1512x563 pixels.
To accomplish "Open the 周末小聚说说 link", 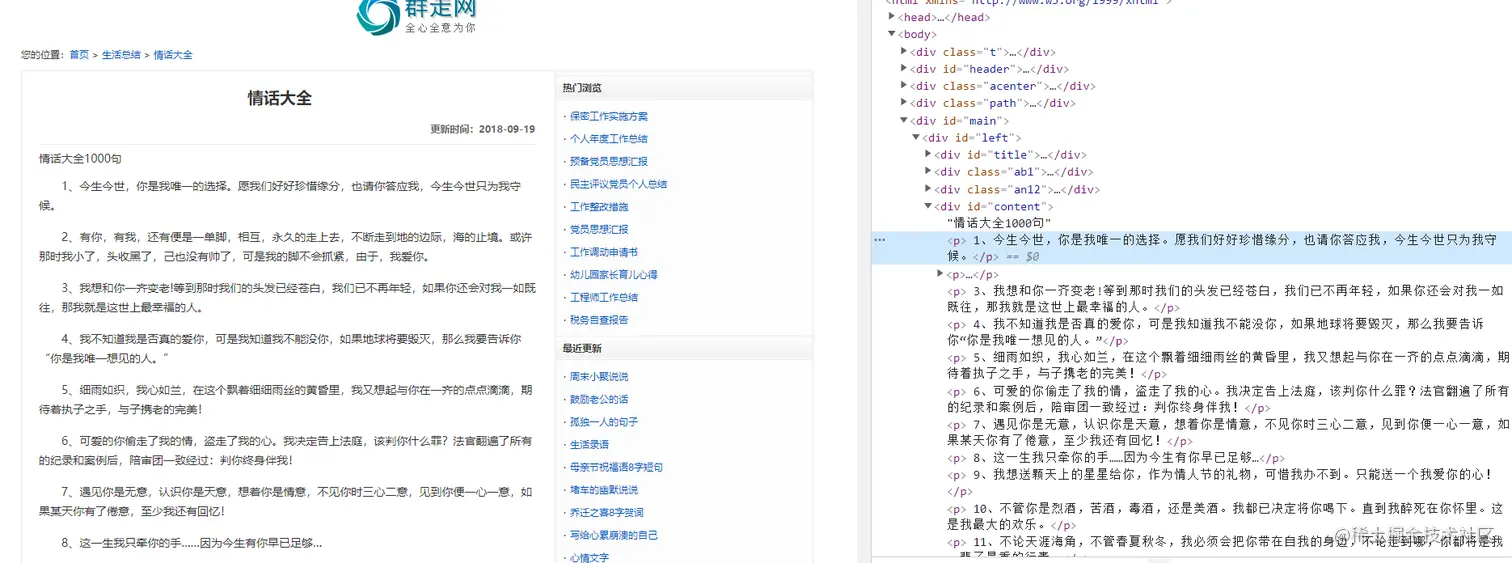I will (x=599, y=377).
